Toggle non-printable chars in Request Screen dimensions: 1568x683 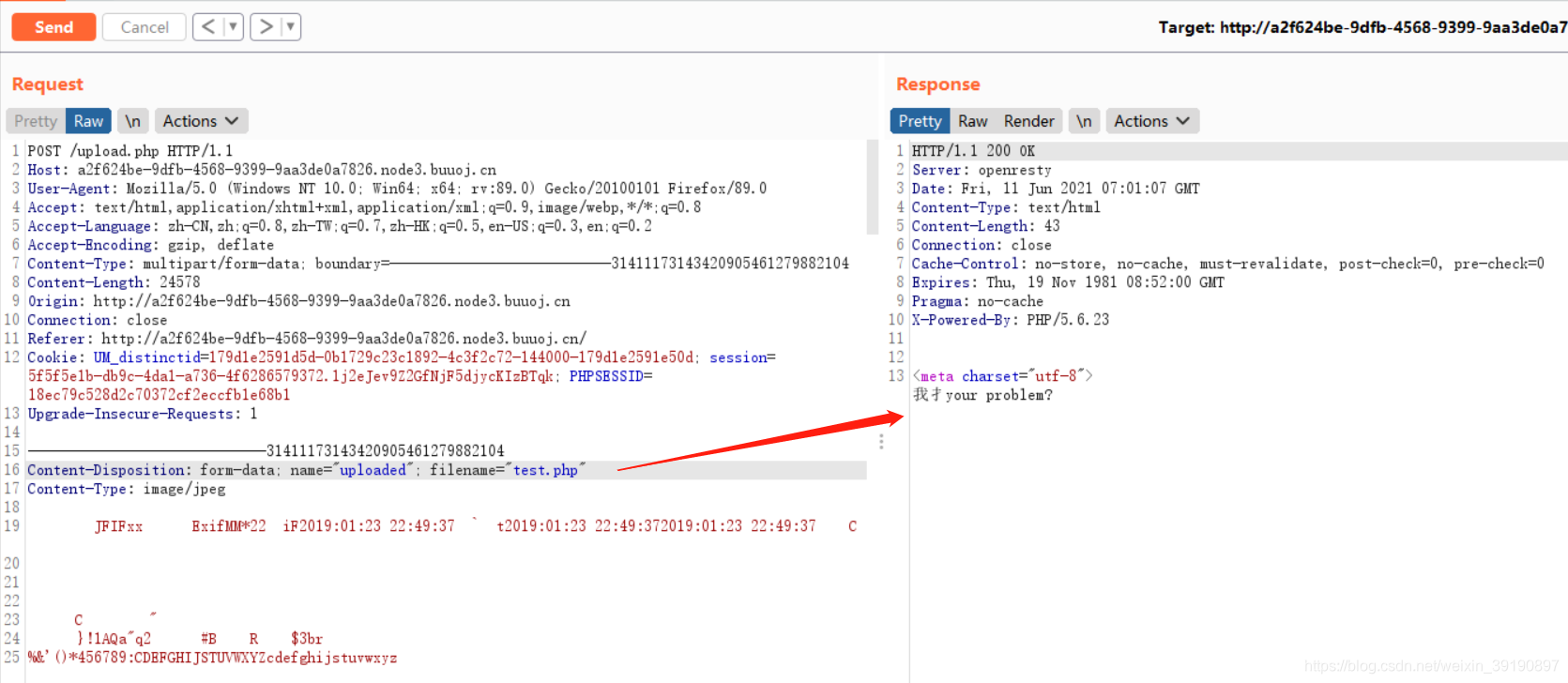(x=133, y=121)
